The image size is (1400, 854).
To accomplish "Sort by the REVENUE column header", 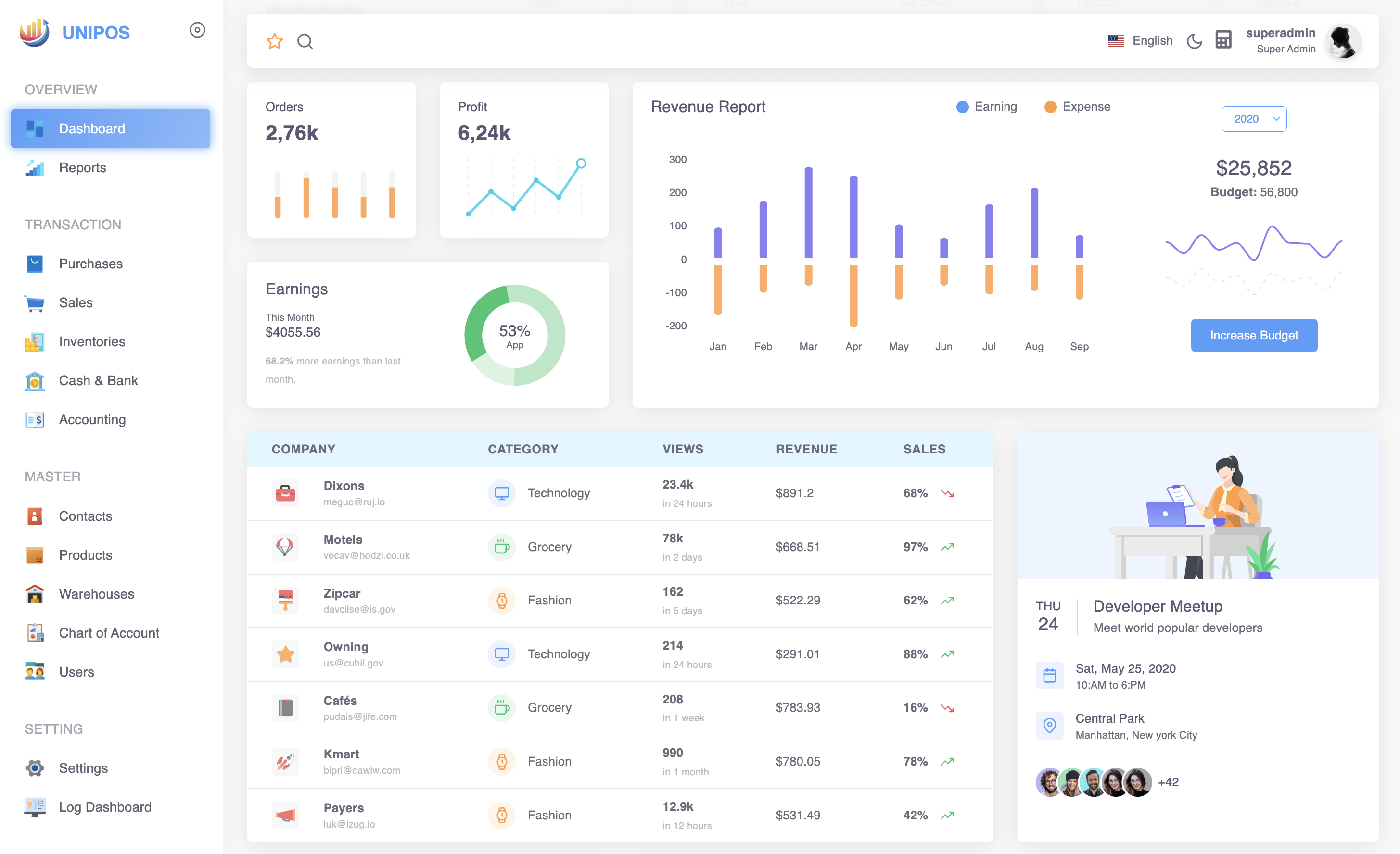I will click(806, 449).
